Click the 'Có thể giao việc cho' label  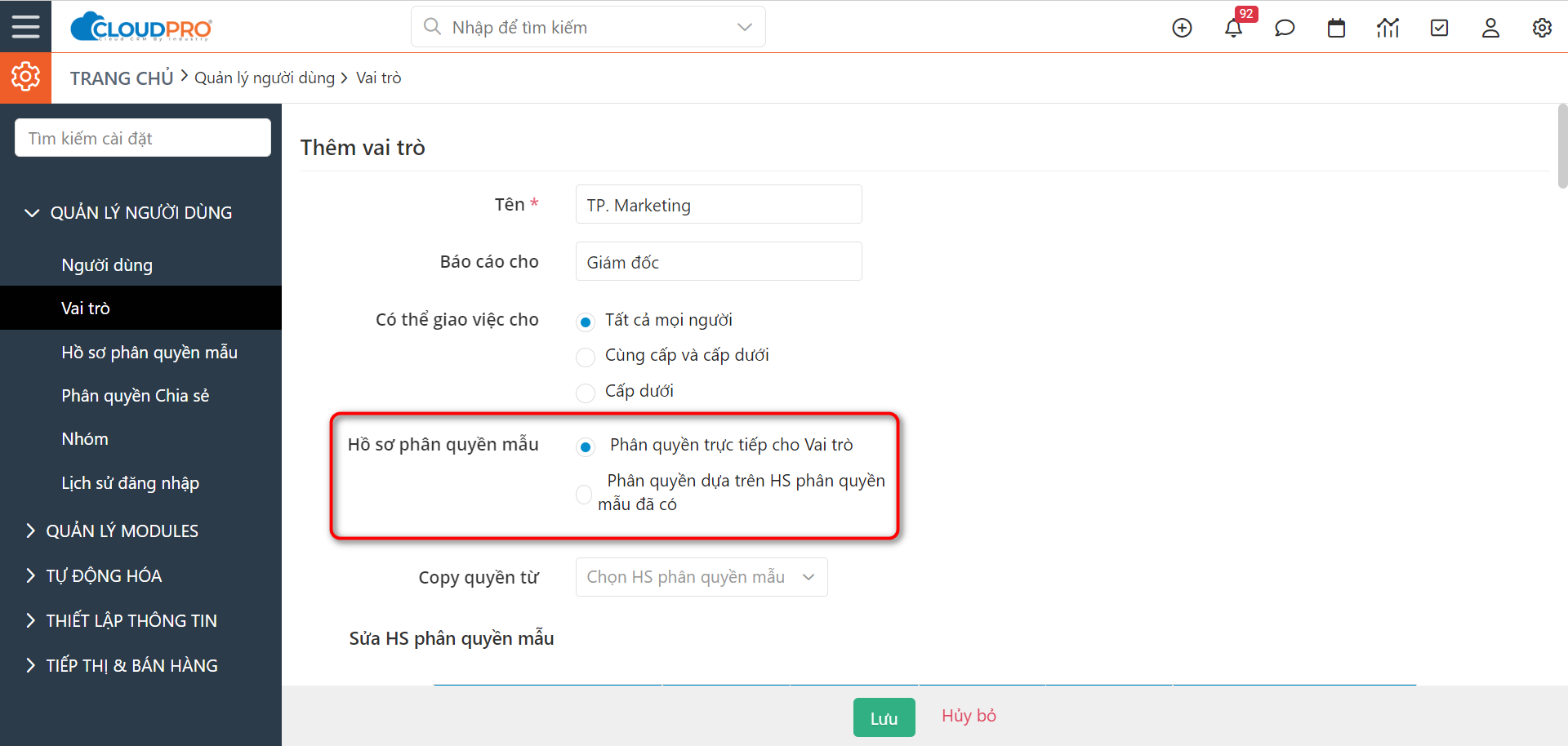[457, 319]
